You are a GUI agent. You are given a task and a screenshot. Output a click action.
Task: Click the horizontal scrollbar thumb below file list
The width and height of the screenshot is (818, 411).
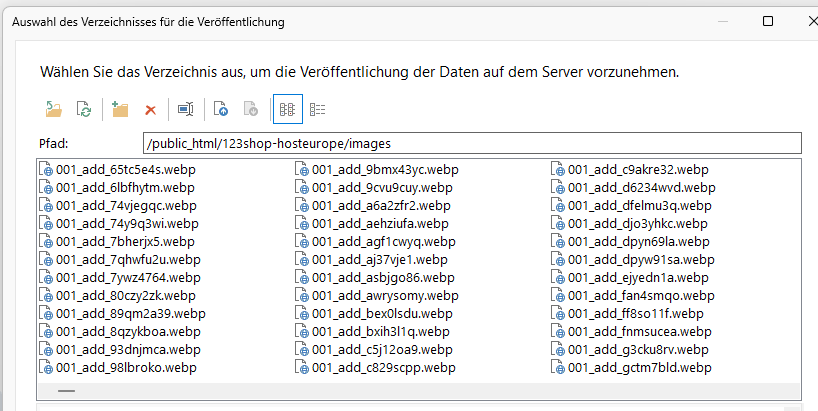[x=66, y=391]
